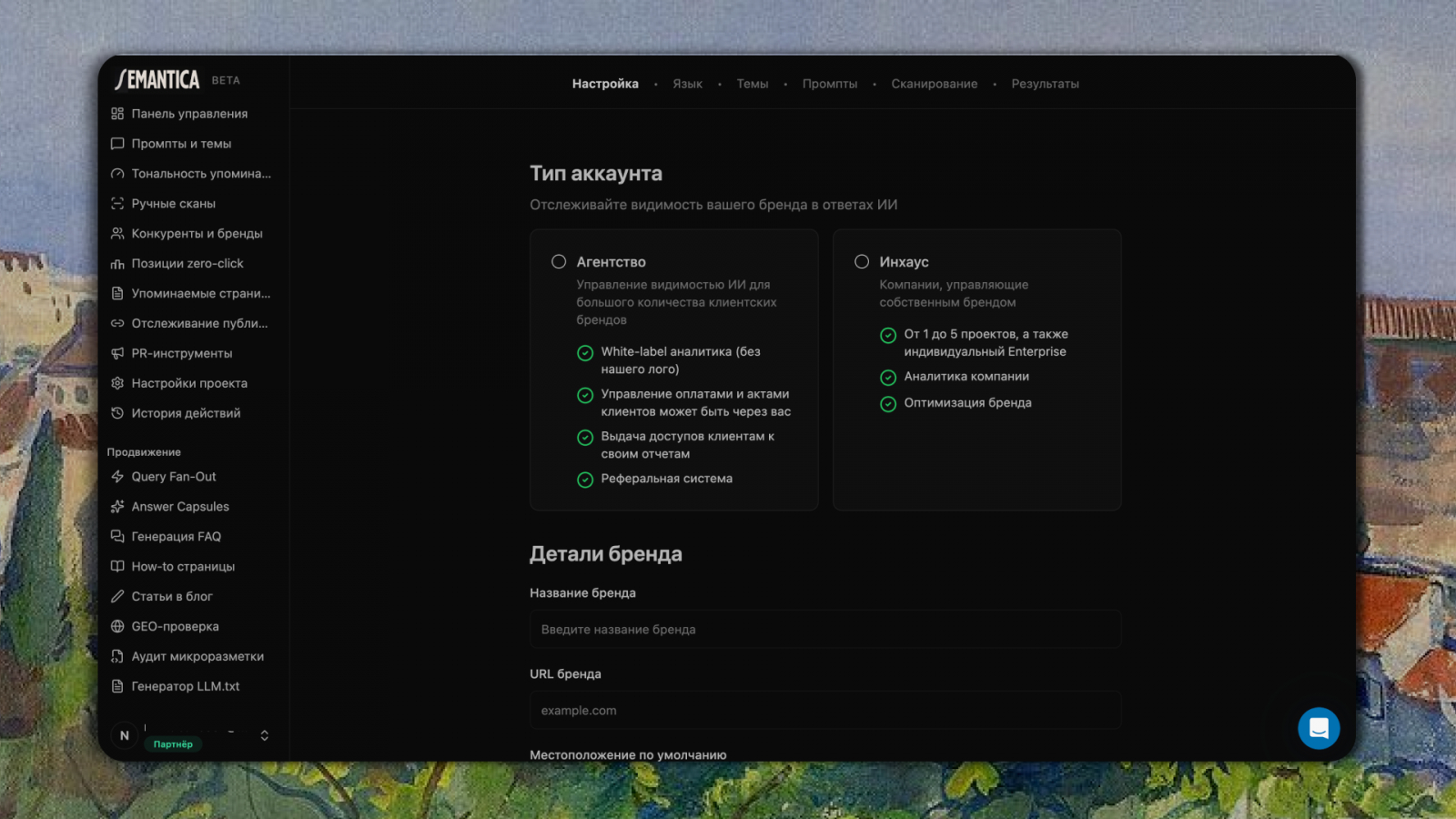The height and width of the screenshot is (819, 1456).
Task: Open the Результаты step tab
Action: [x=1045, y=84]
